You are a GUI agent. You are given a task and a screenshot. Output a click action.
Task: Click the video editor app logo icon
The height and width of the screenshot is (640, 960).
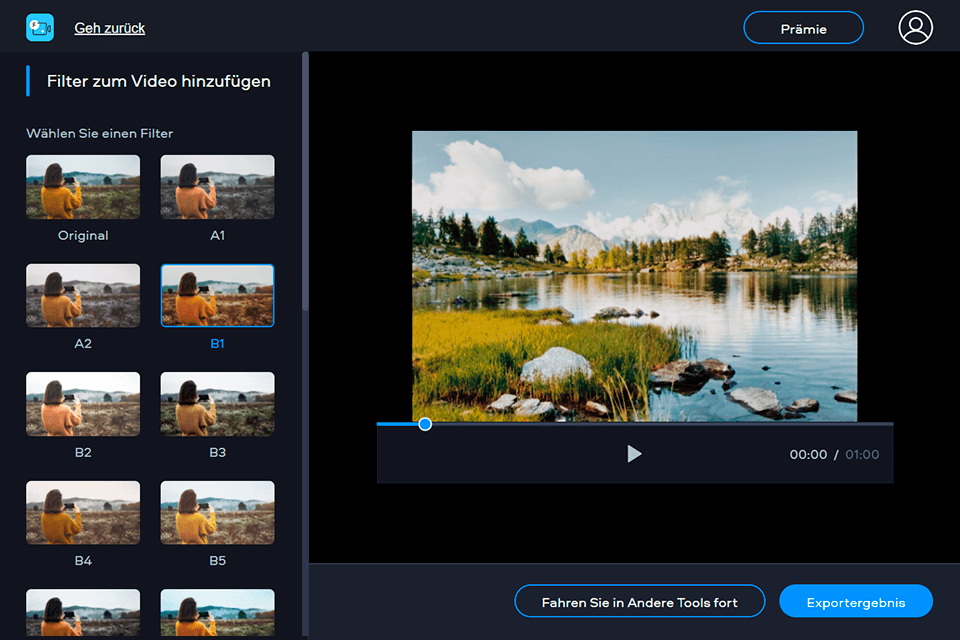click(39, 27)
